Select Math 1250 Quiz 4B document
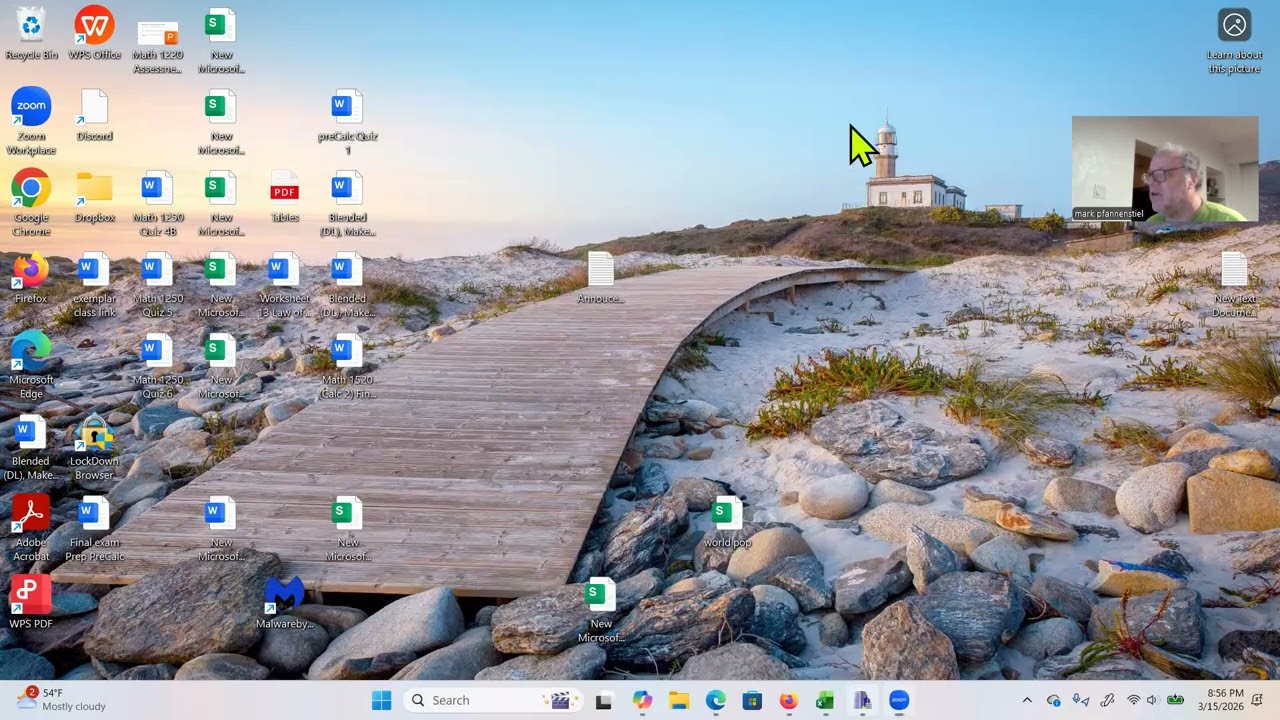The height and width of the screenshot is (720, 1280). click(x=157, y=203)
